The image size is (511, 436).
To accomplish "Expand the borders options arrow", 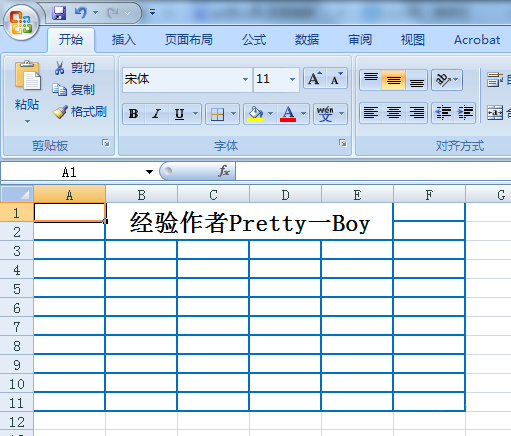I will click(x=234, y=114).
